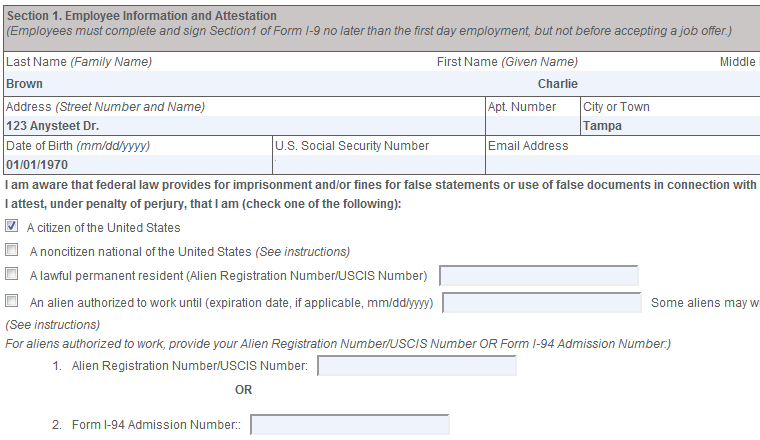This screenshot has width=760, height=440.
Task: Click the empty Apt. Number field
Action: click(x=531, y=126)
